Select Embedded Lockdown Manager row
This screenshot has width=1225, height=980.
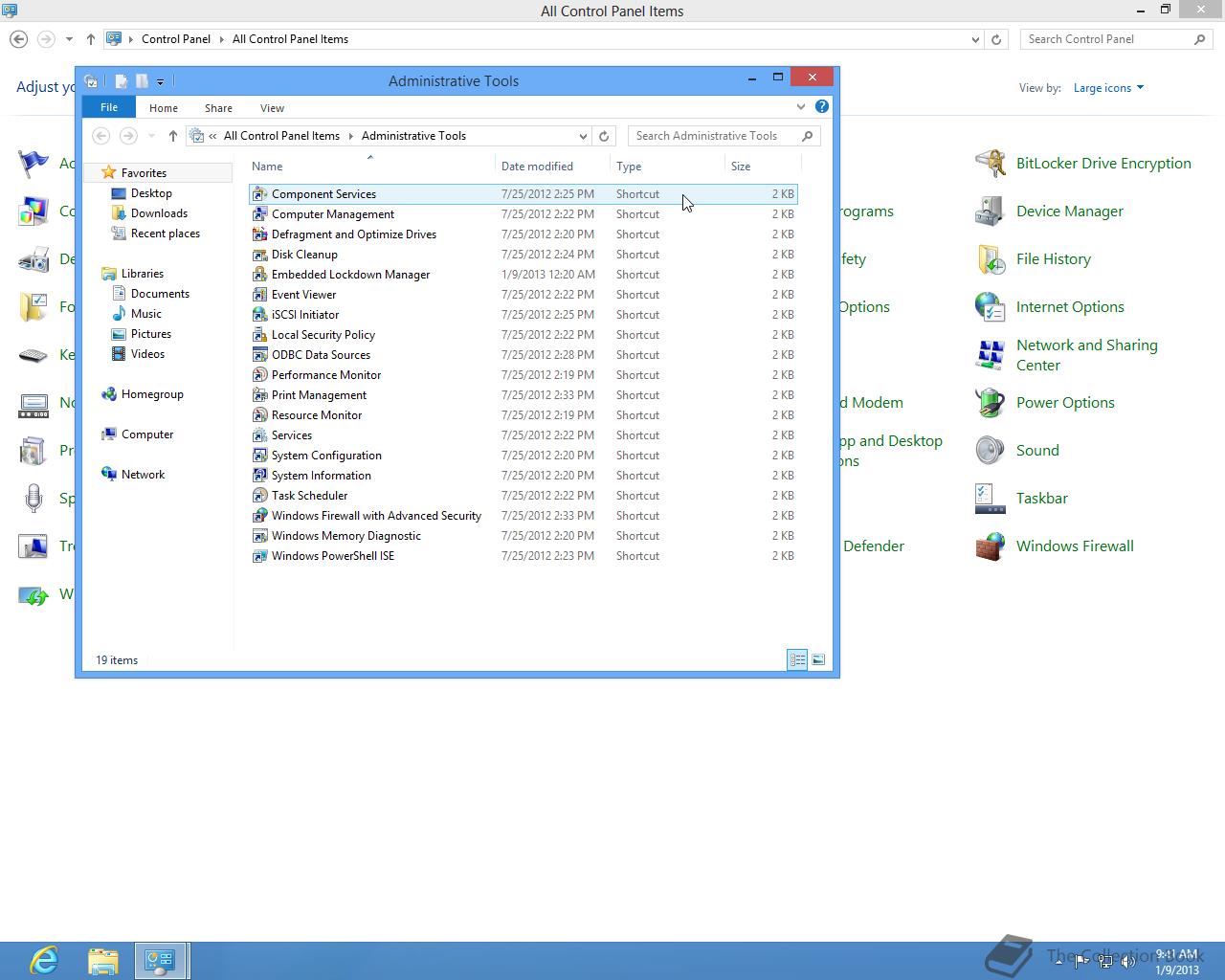tap(523, 275)
